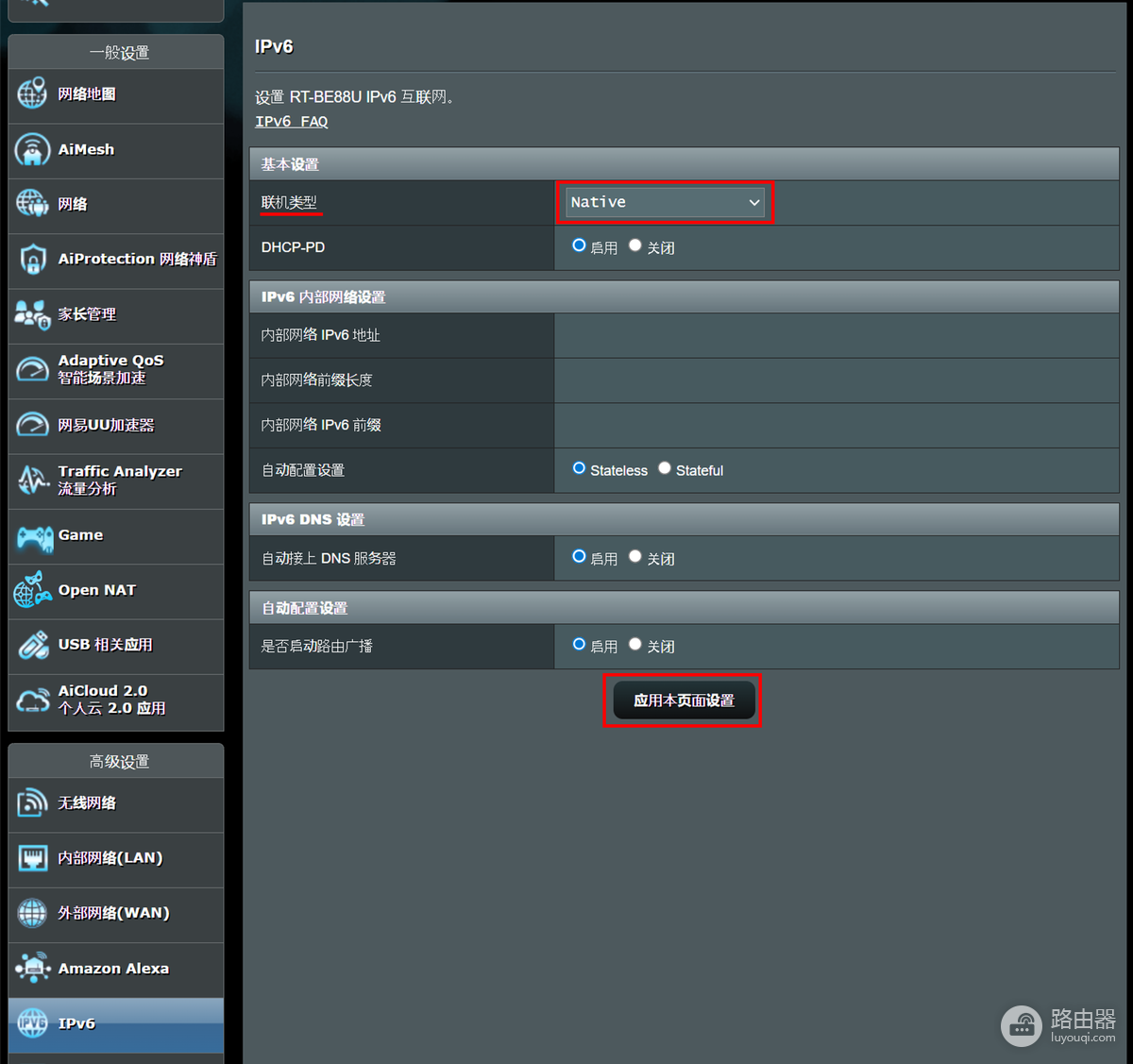Click the 无线网络 wireless icon

[32, 803]
